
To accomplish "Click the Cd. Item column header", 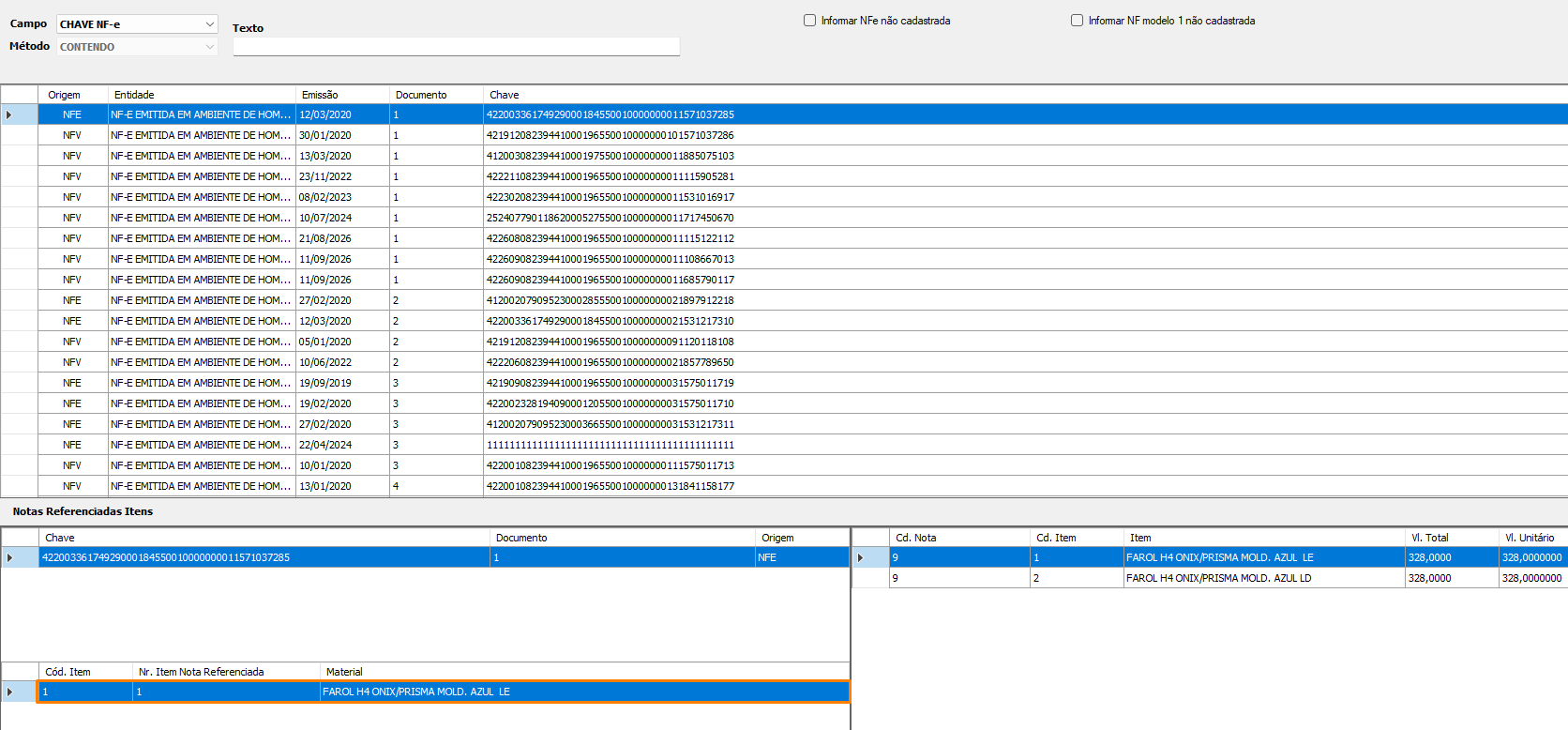I will (x=1077, y=538).
